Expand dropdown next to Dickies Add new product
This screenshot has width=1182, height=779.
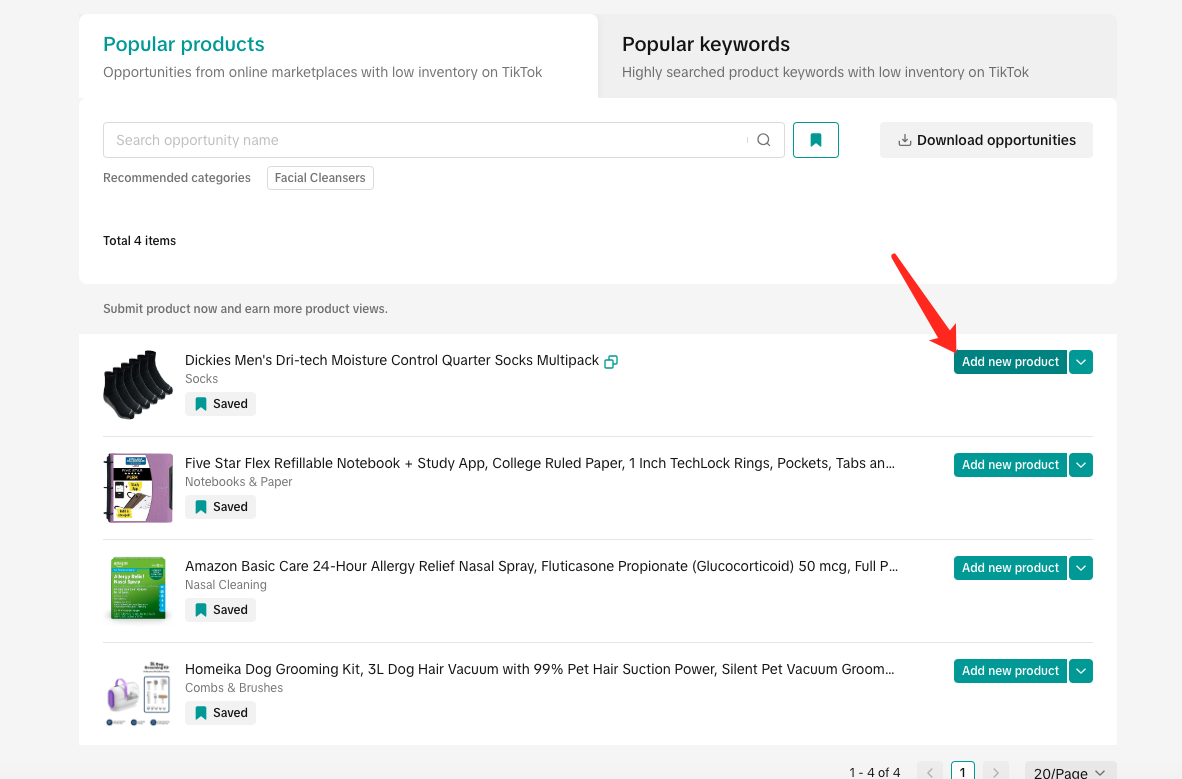1081,362
